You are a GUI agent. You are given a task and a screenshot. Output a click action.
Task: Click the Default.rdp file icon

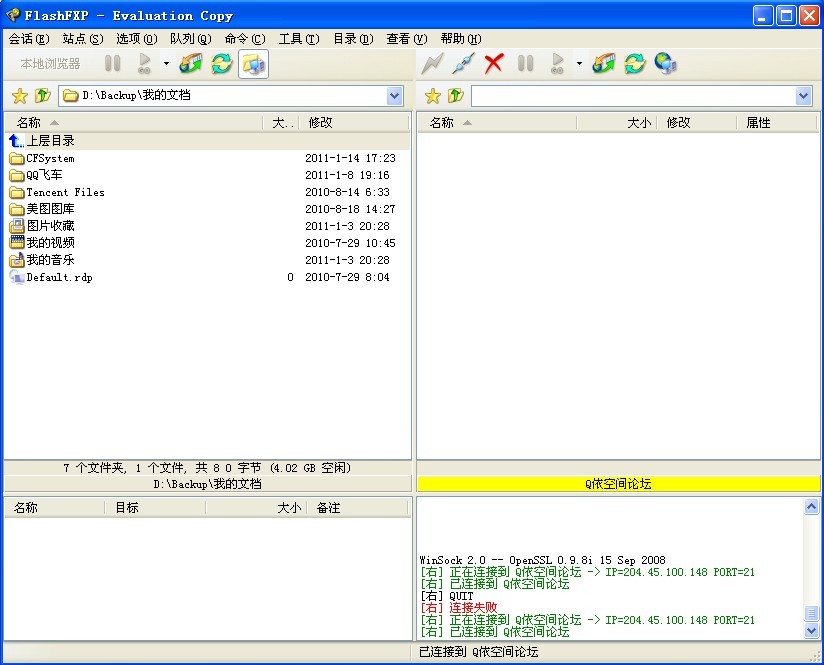pos(17,277)
